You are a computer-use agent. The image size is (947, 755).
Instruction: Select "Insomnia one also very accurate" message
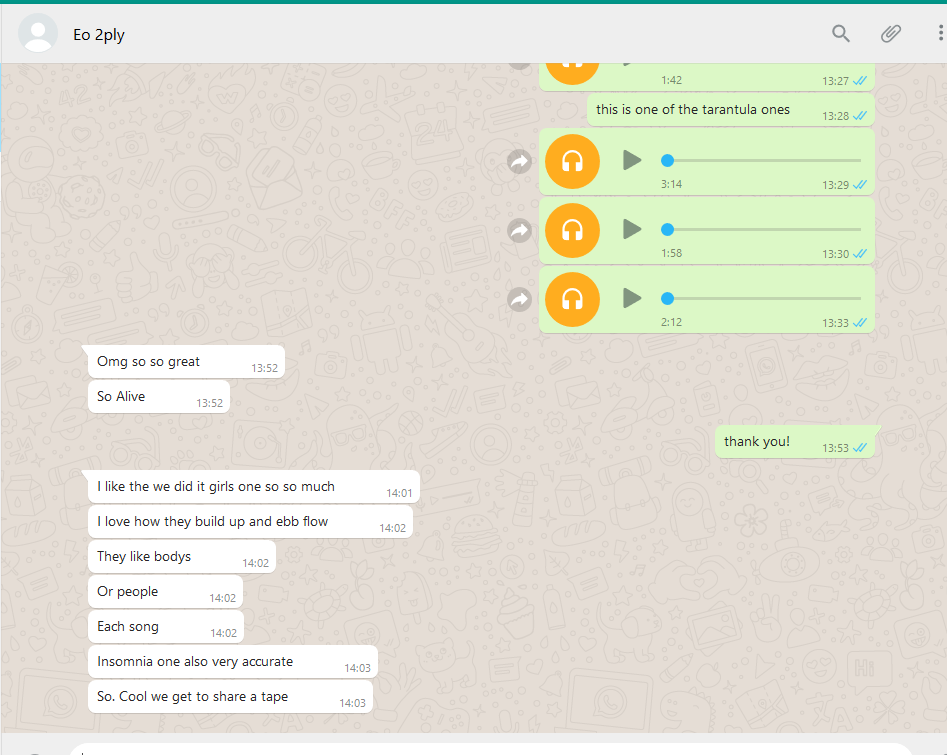tap(233, 662)
